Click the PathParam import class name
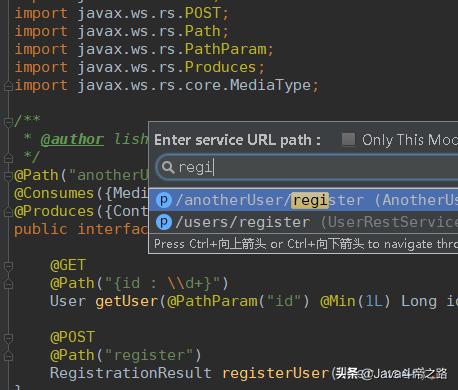This screenshot has height=390, width=458. [225, 49]
